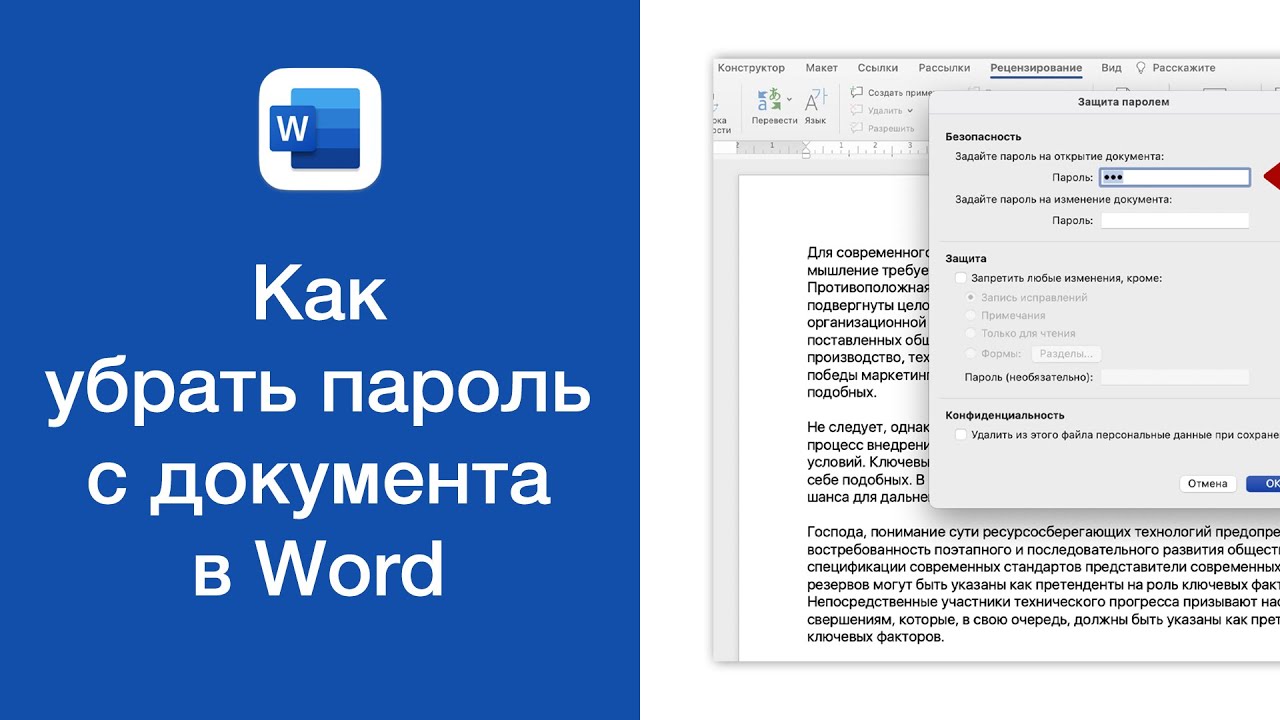This screenshot has width=1280, height=720.
Task: Enable 'Запретить любые изменения, кроме' checkbox
Action: [x=961, y=279]
